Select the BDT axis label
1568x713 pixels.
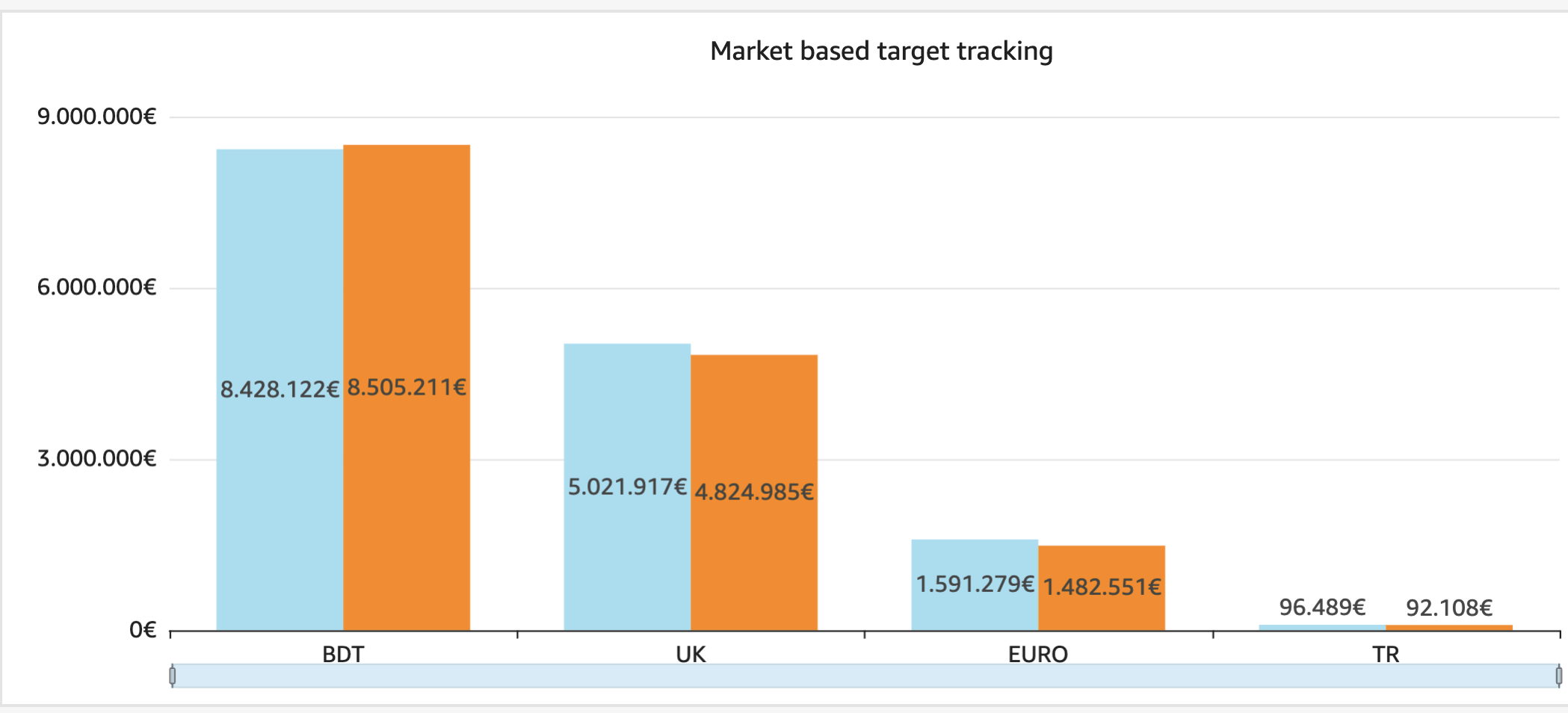click(343, 654)
